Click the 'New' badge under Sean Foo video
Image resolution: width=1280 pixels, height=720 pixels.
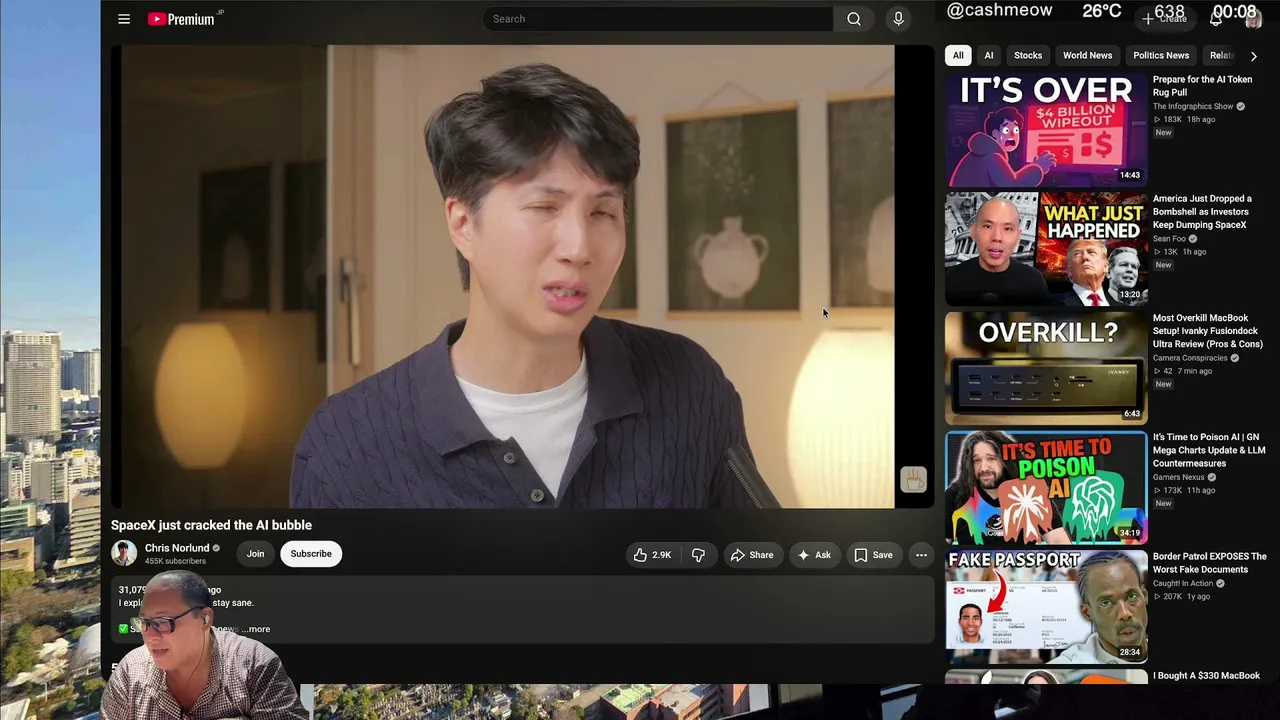tap(1163, 265)
